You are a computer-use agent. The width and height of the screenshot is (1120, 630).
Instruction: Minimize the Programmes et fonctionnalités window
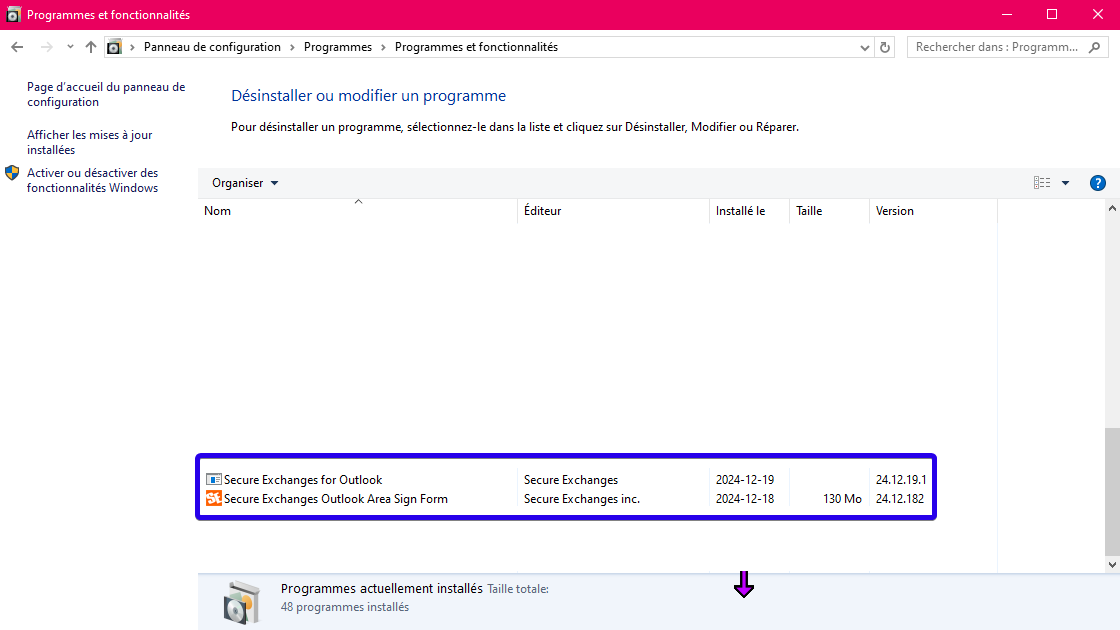click(1007, 14)
